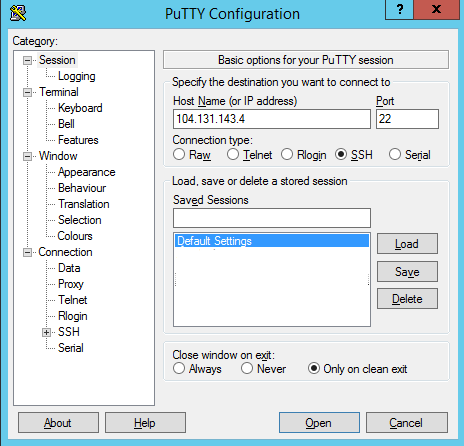The image size is (464, 446).
Task: Choose Only on clean exit option
Action: [314, 368]
